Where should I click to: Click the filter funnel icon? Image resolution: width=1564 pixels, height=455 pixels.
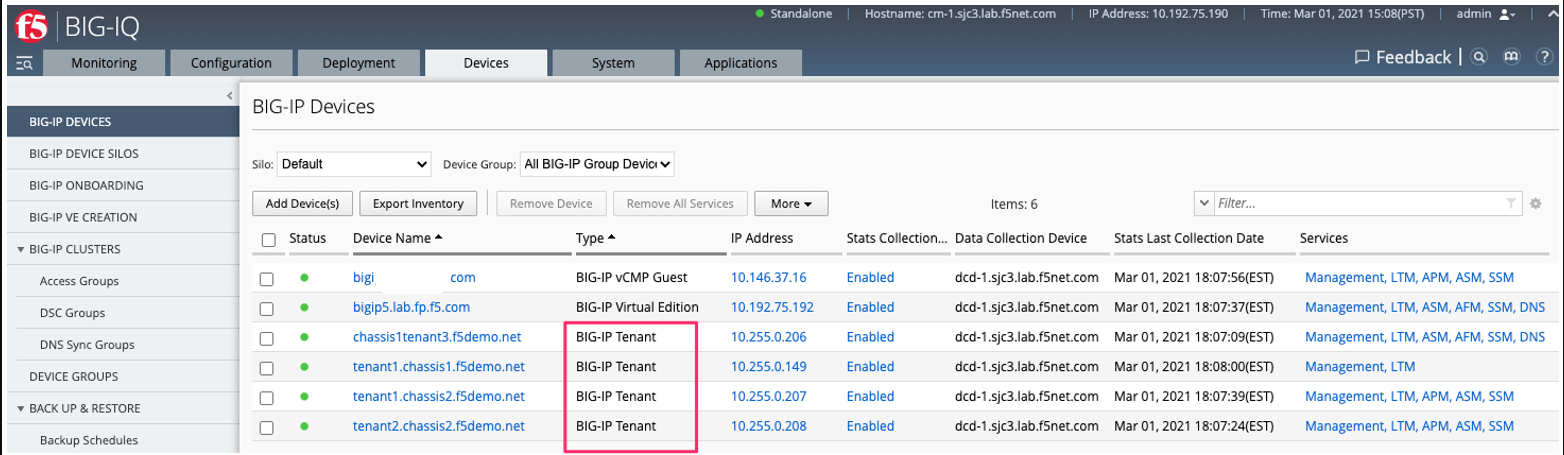point(1511,204)
